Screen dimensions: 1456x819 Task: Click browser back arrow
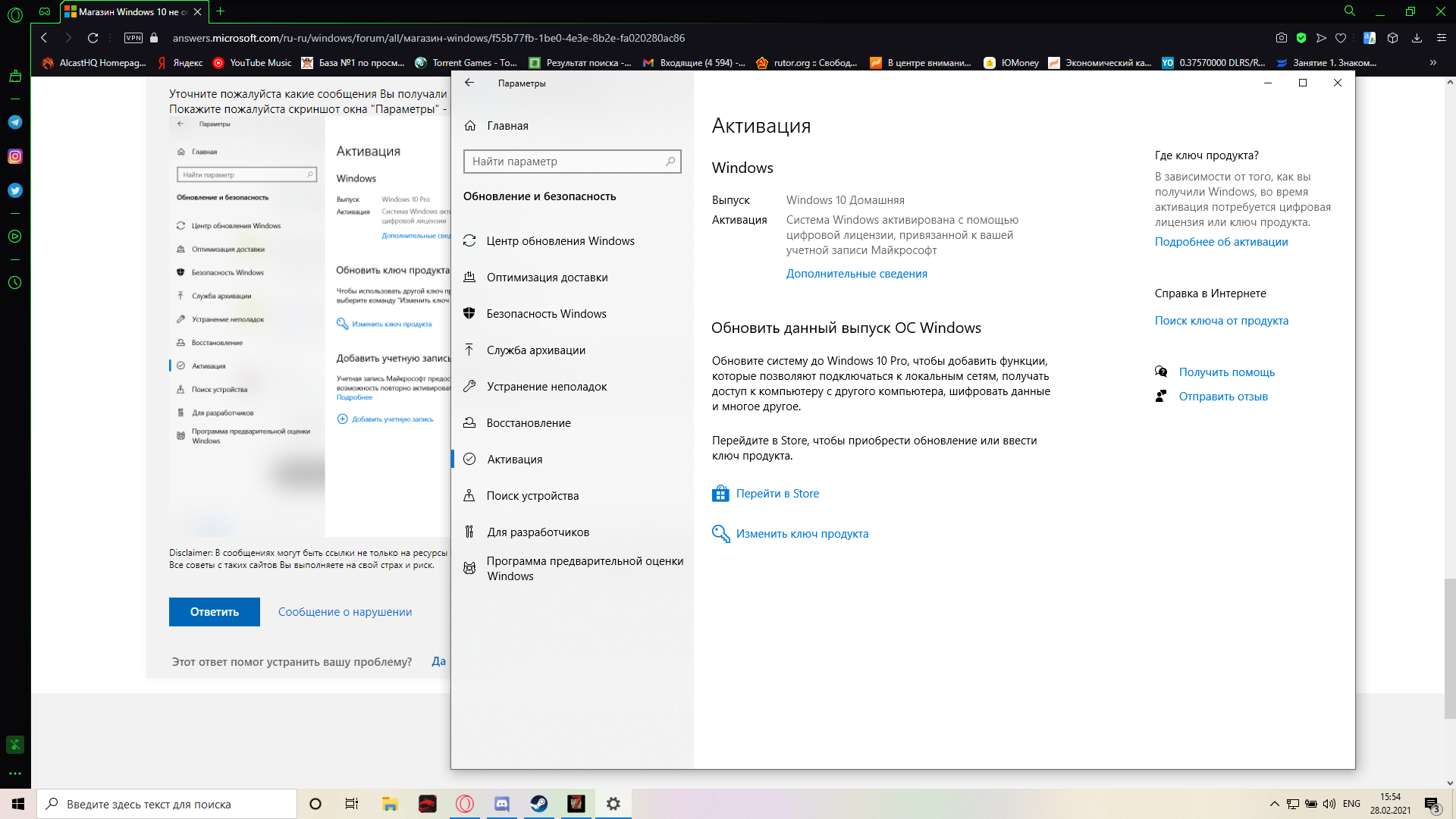click(44, 38)
